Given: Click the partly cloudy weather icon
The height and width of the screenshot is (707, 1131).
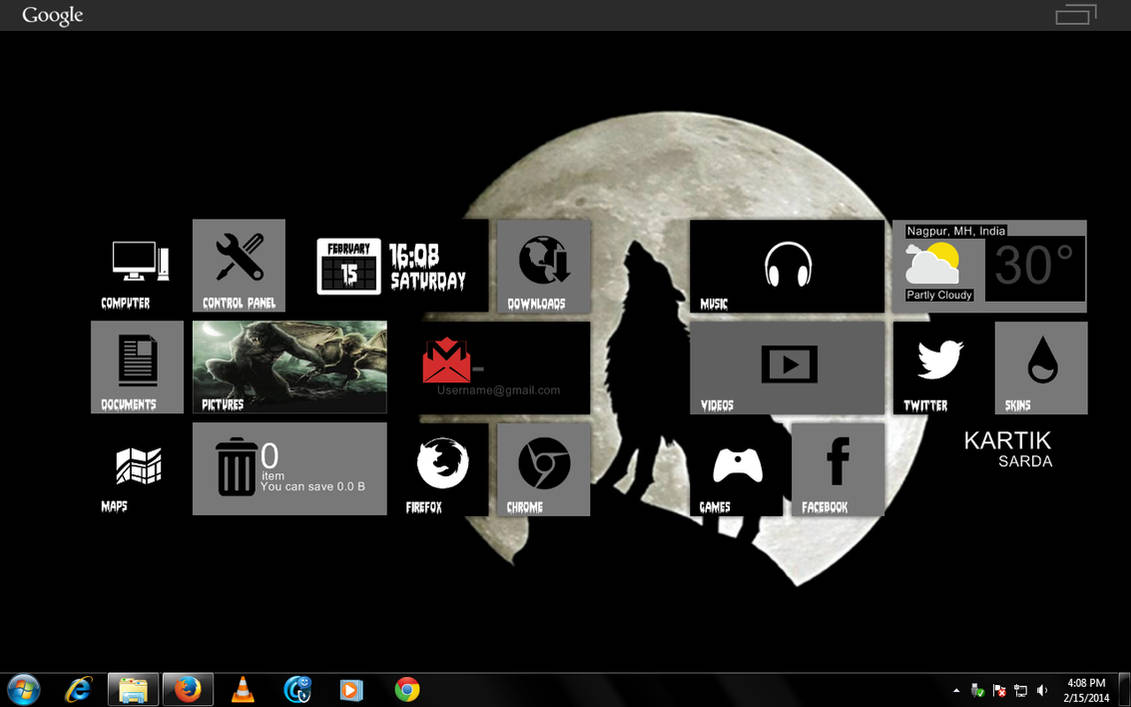Looking at the screenshot, I should pos(933,264).
